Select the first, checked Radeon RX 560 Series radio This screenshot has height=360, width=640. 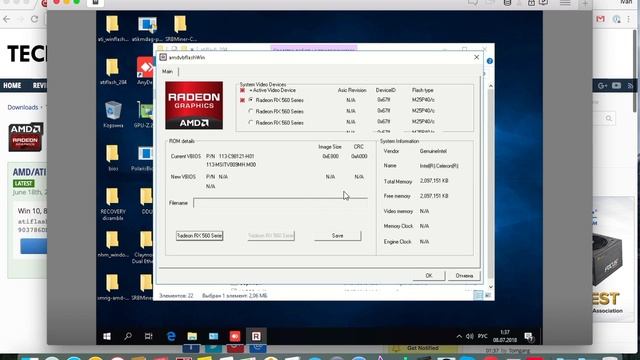coord(251,100)
